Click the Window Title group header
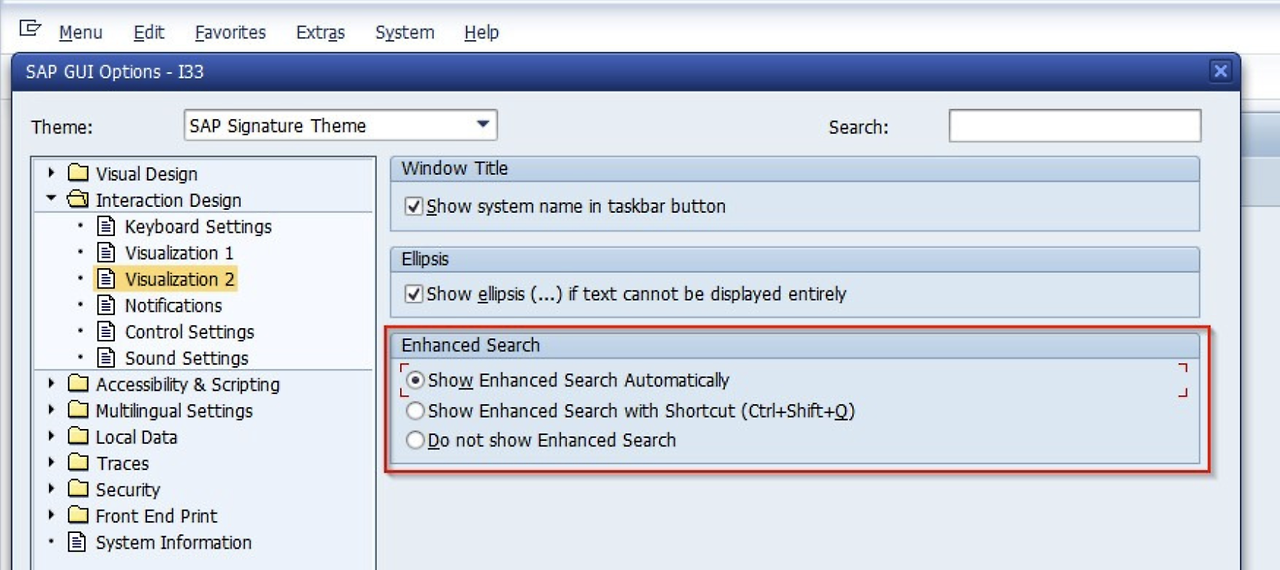Viewport: 1280px width, 570px height. [794, 168]
